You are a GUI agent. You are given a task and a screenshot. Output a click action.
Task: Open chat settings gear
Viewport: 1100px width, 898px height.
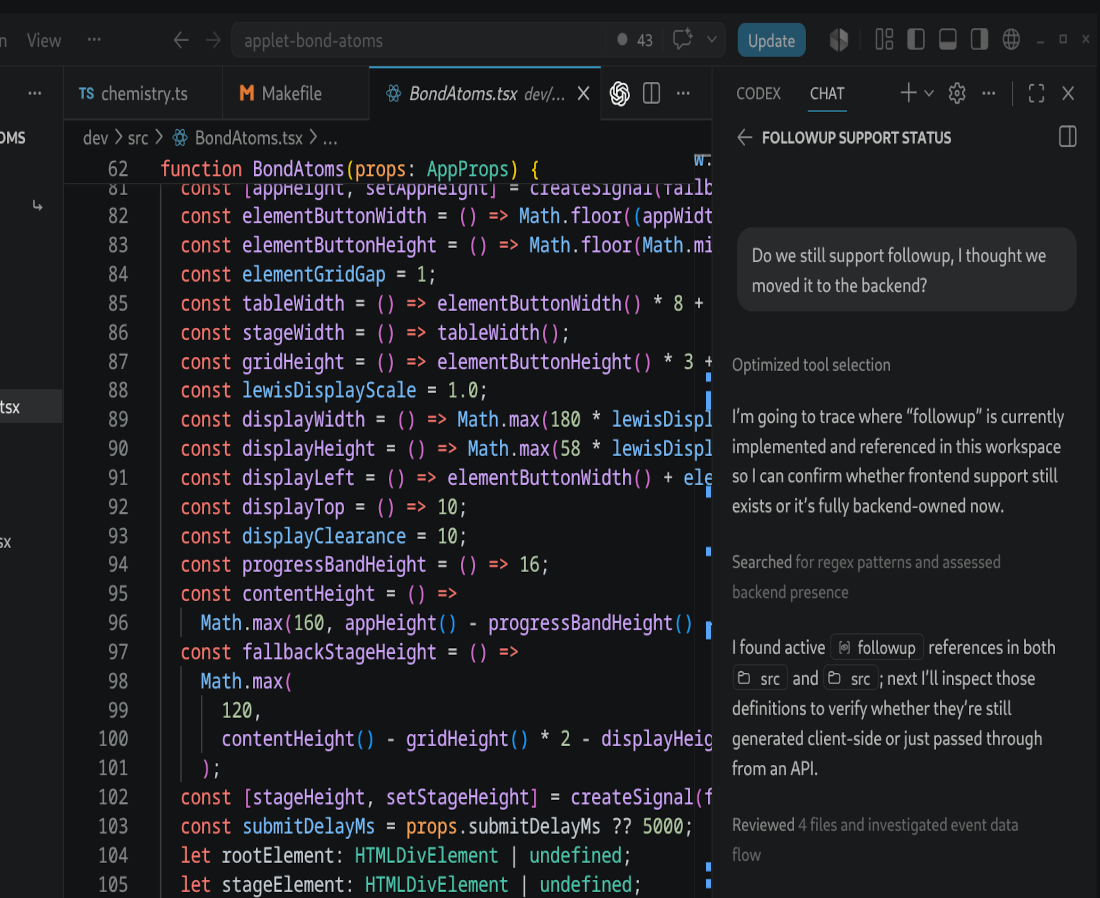coord(957,93)
